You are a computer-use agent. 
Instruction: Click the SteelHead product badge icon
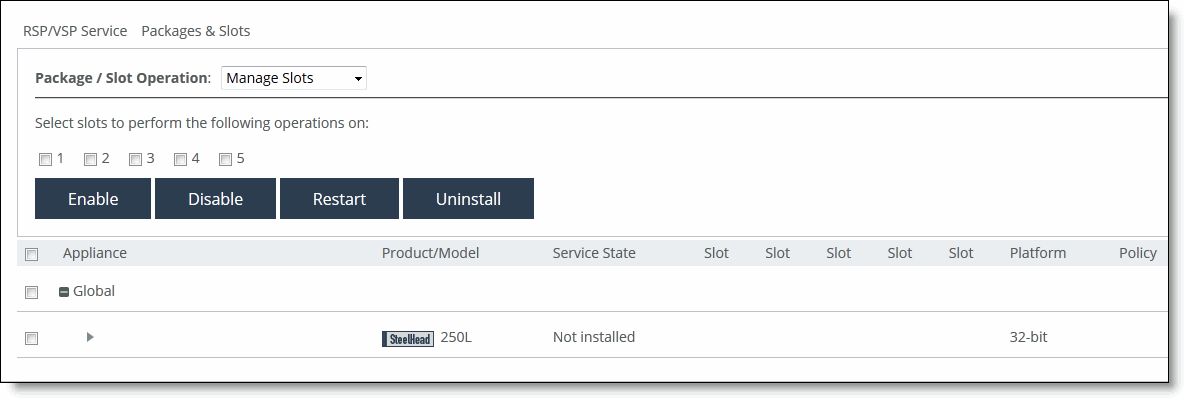click(408, 339)
